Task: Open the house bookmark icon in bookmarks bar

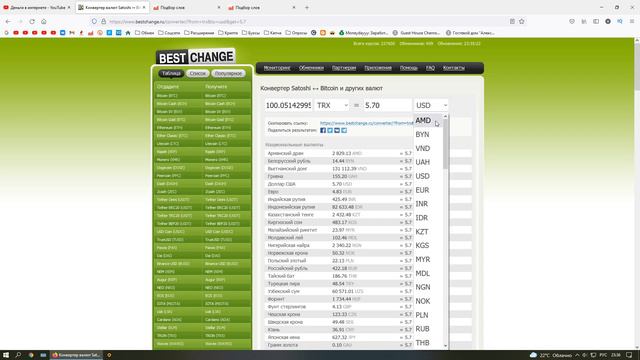Action: (x=128, y=33)
